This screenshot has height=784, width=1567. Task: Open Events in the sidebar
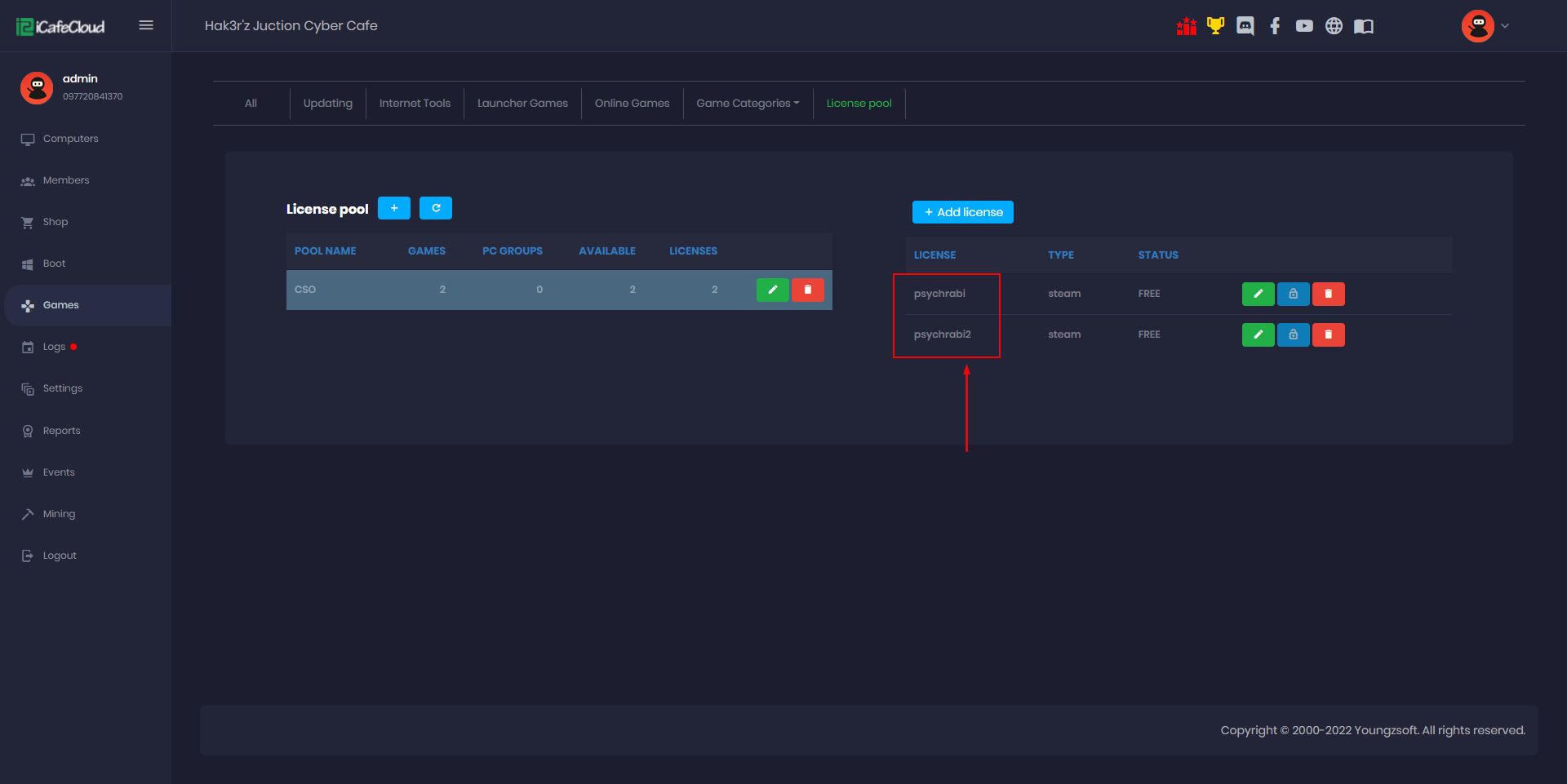86,472
